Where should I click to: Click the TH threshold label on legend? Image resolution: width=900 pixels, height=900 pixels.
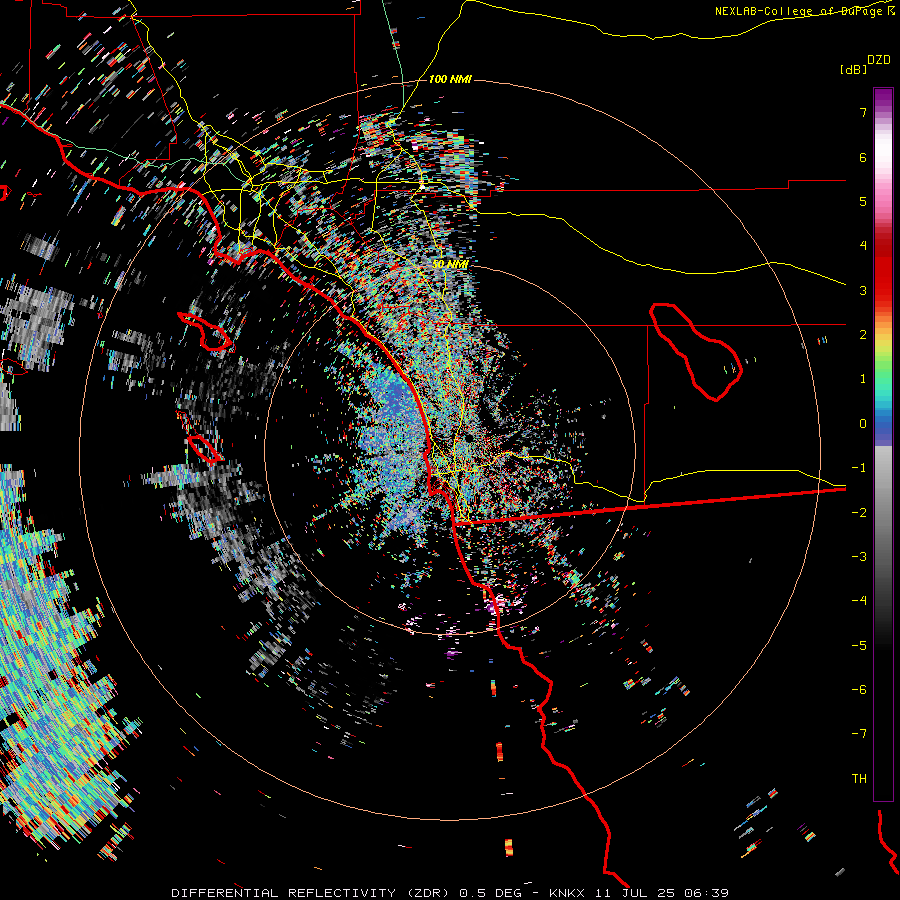click(x=859, y=779)
